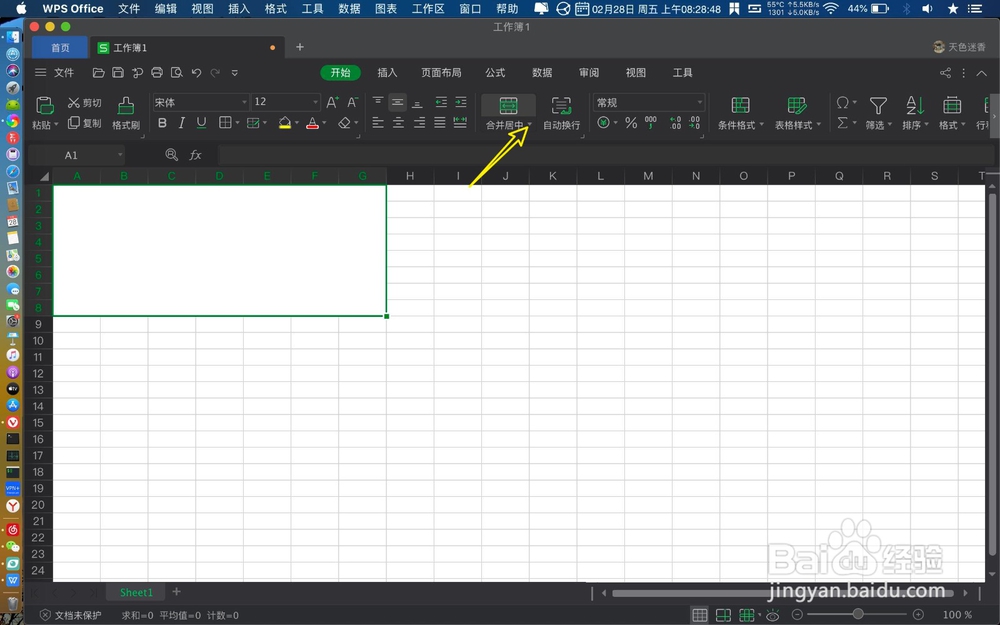The height and width of the screenshot is (625, 1000).
Task: Add a new sheet with plus button
Action: (x=177, y=592)
